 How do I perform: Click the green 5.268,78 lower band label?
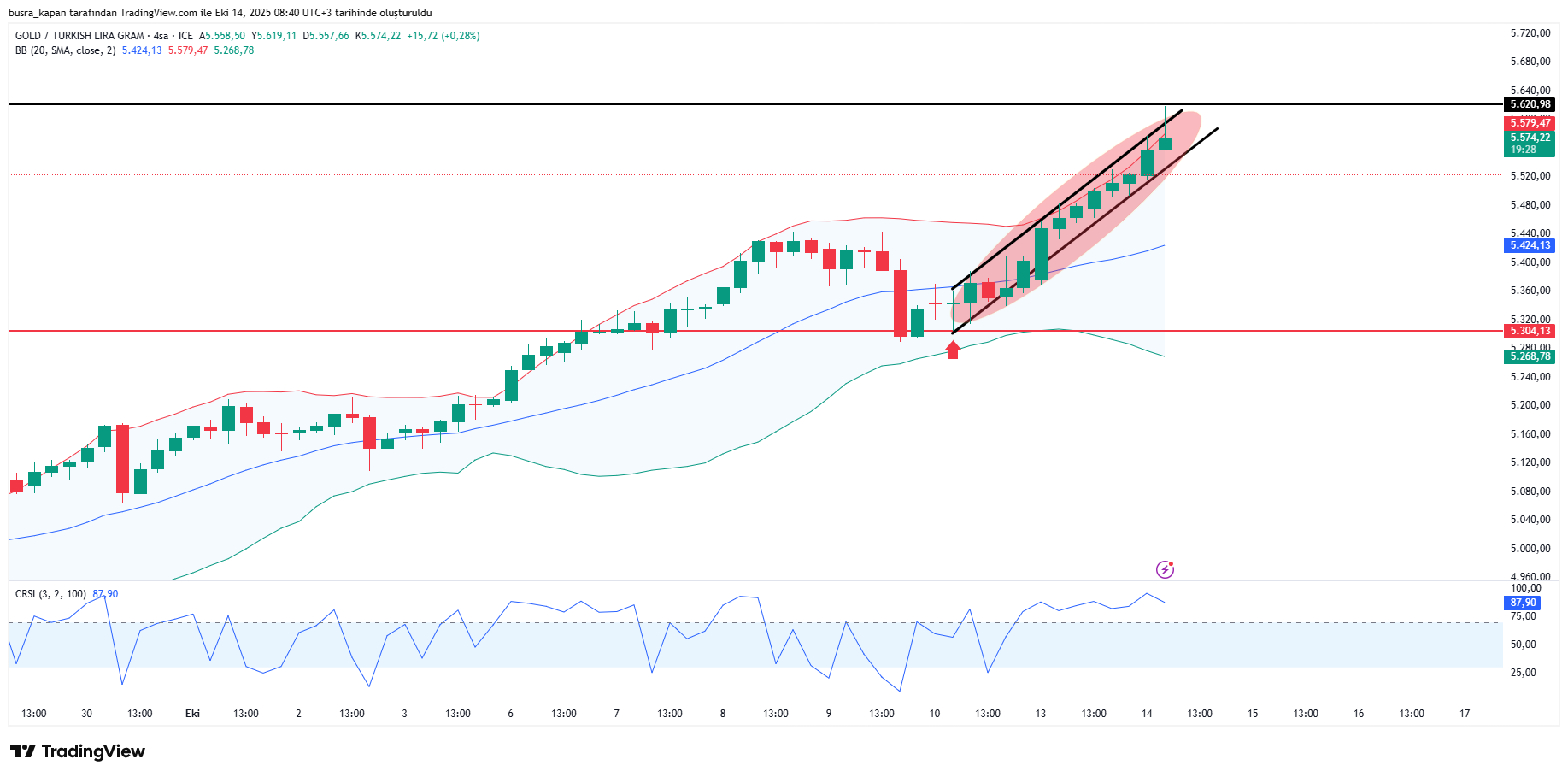coord(1529,356)
